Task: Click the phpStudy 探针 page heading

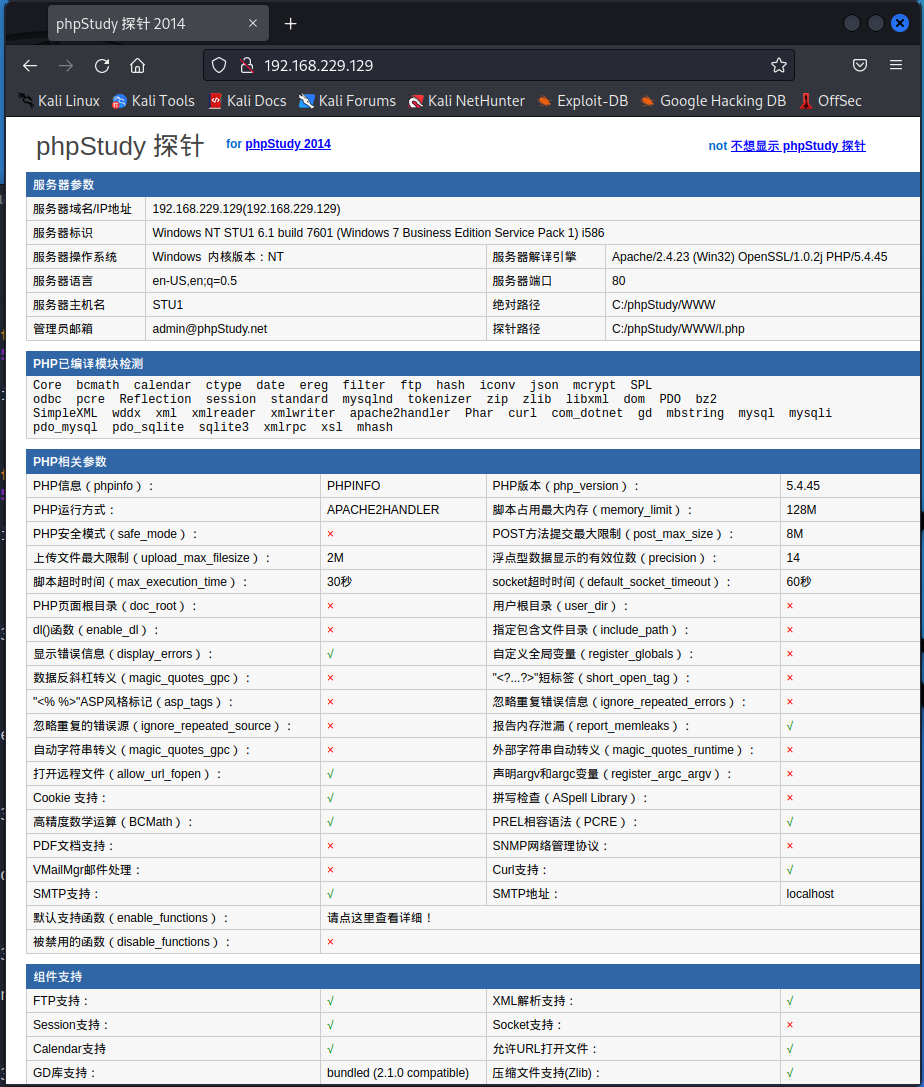Action: (x=120, y=146)
